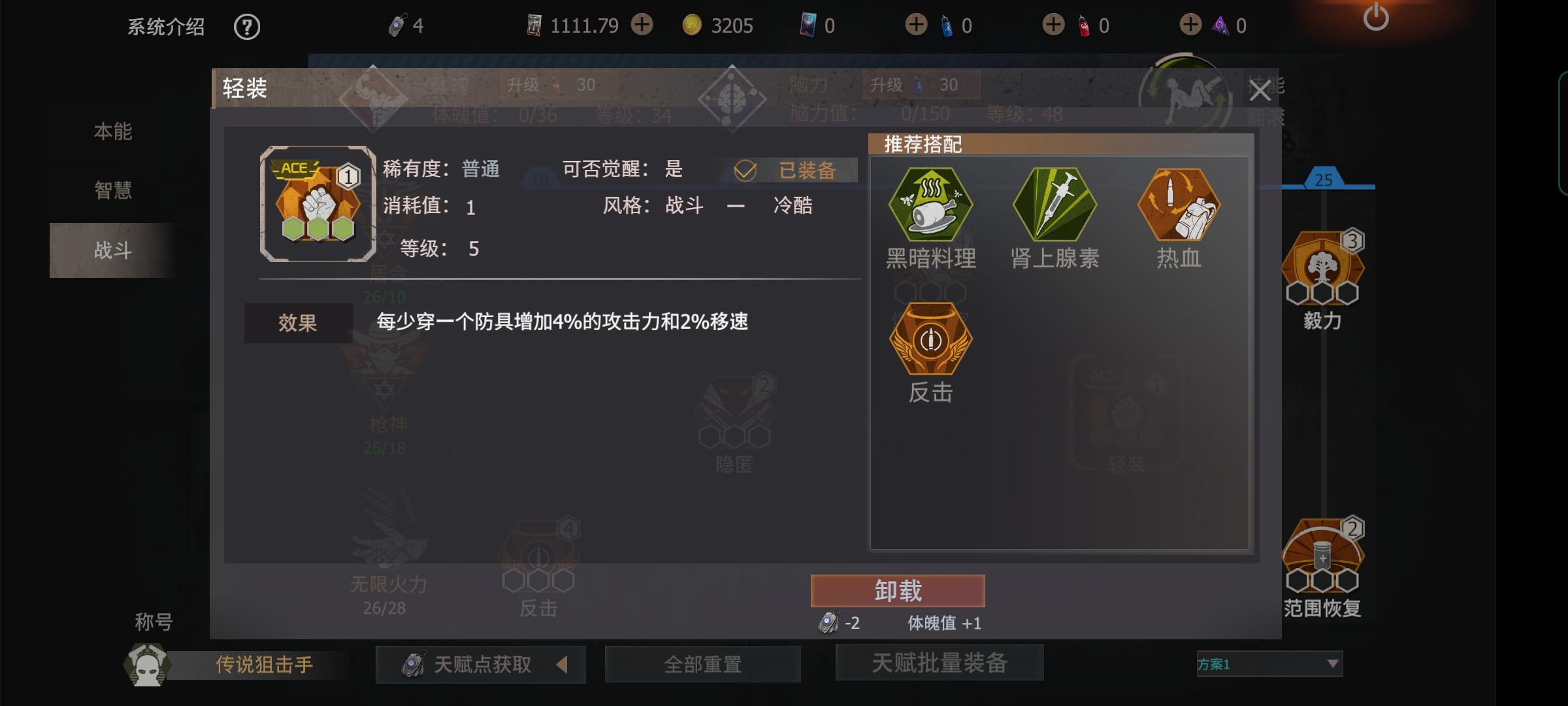Open the 黑暗料理 recommended talent icon
The image size is (1568, 706).
tap(930, 205)
